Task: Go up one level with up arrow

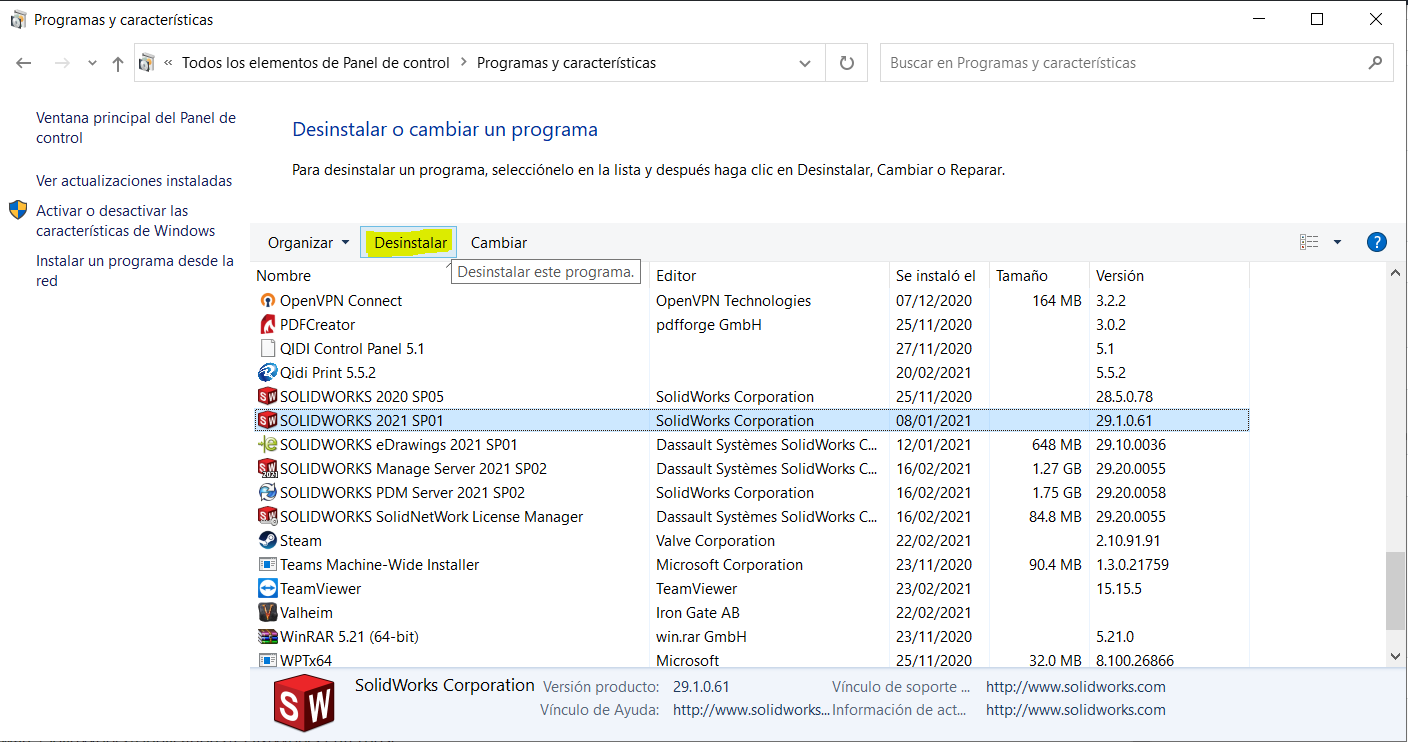Action: 118,63
